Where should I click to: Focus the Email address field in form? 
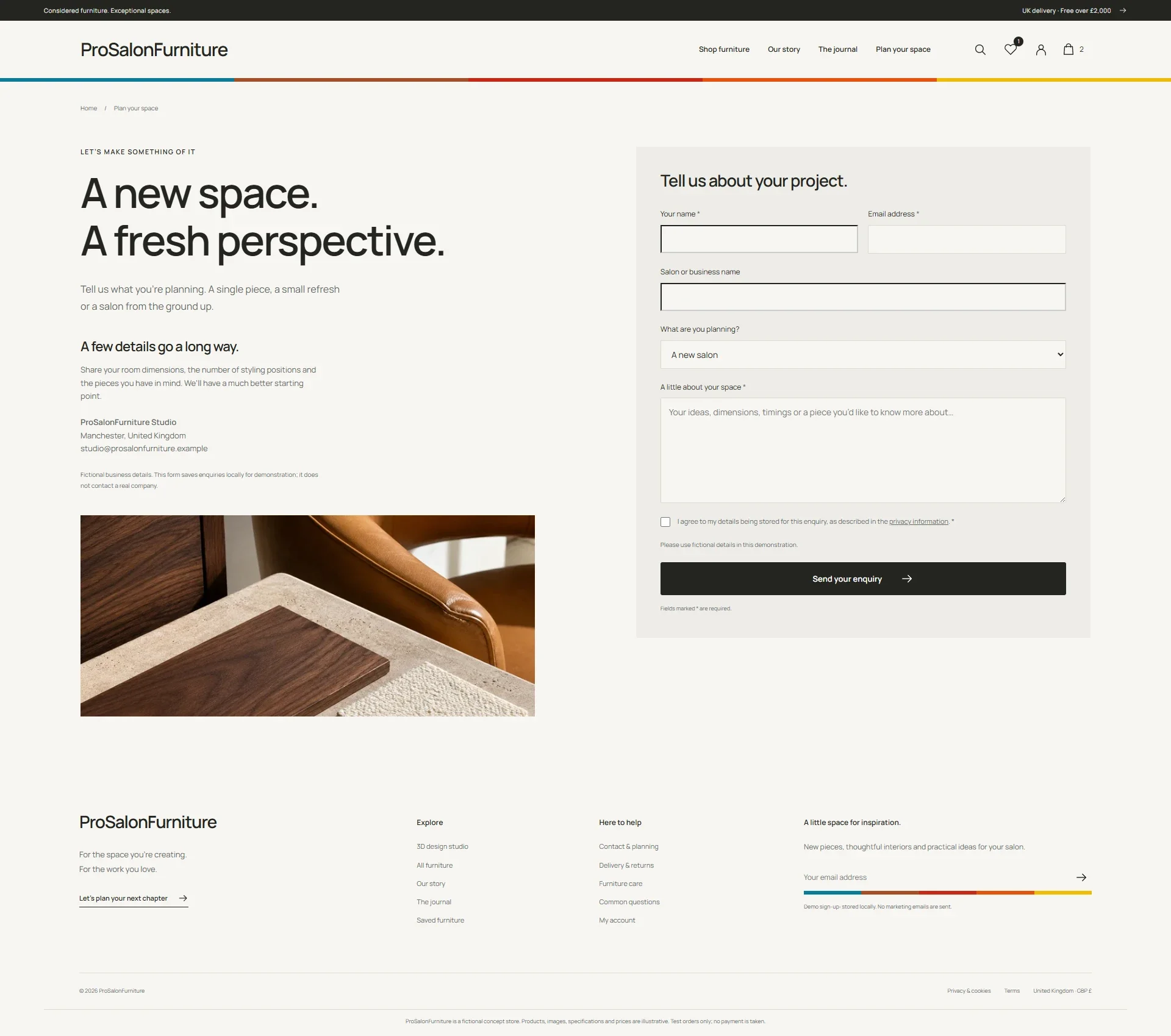[x=967, y=239]
